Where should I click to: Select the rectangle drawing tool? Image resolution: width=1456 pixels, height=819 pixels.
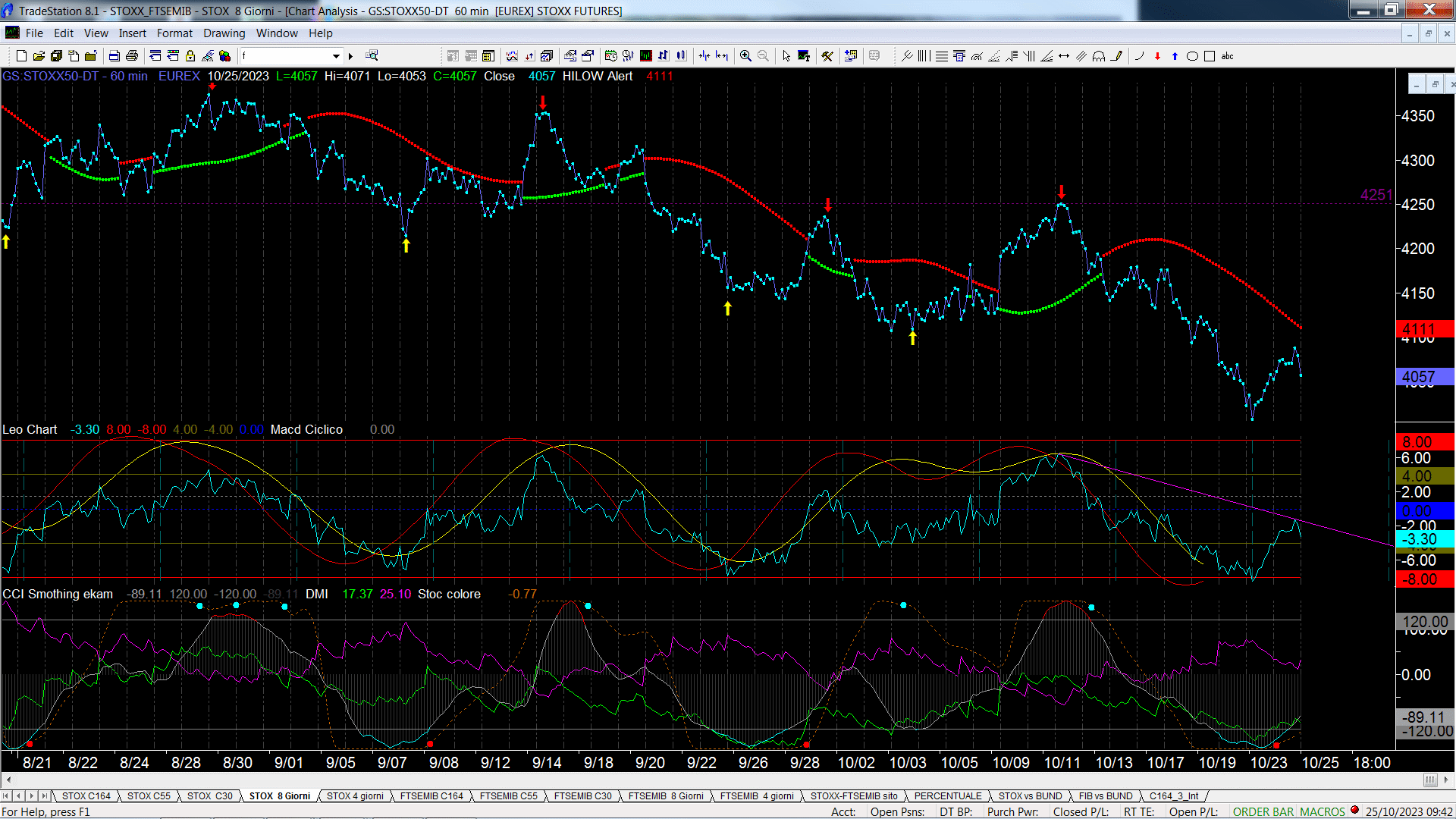click(1210, 56)
